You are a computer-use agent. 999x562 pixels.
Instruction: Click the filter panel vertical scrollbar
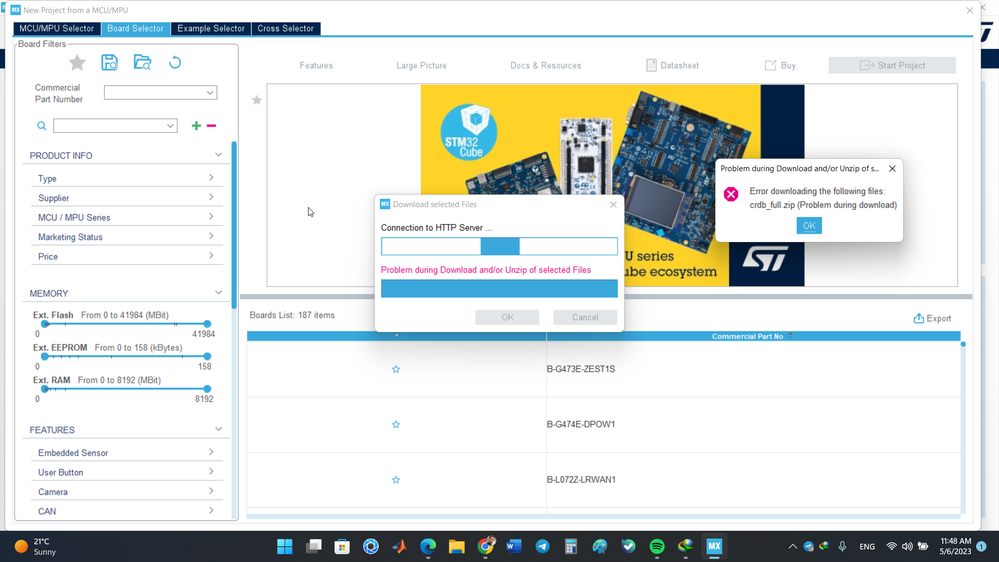[234, 224]
